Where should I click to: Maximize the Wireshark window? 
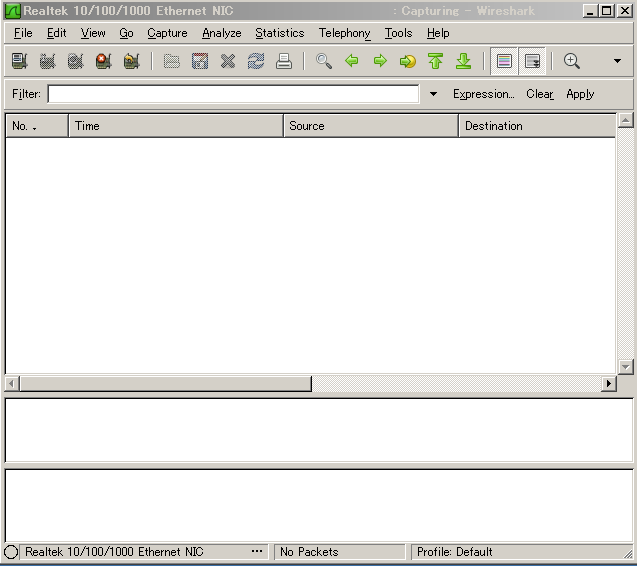[607, 11]
